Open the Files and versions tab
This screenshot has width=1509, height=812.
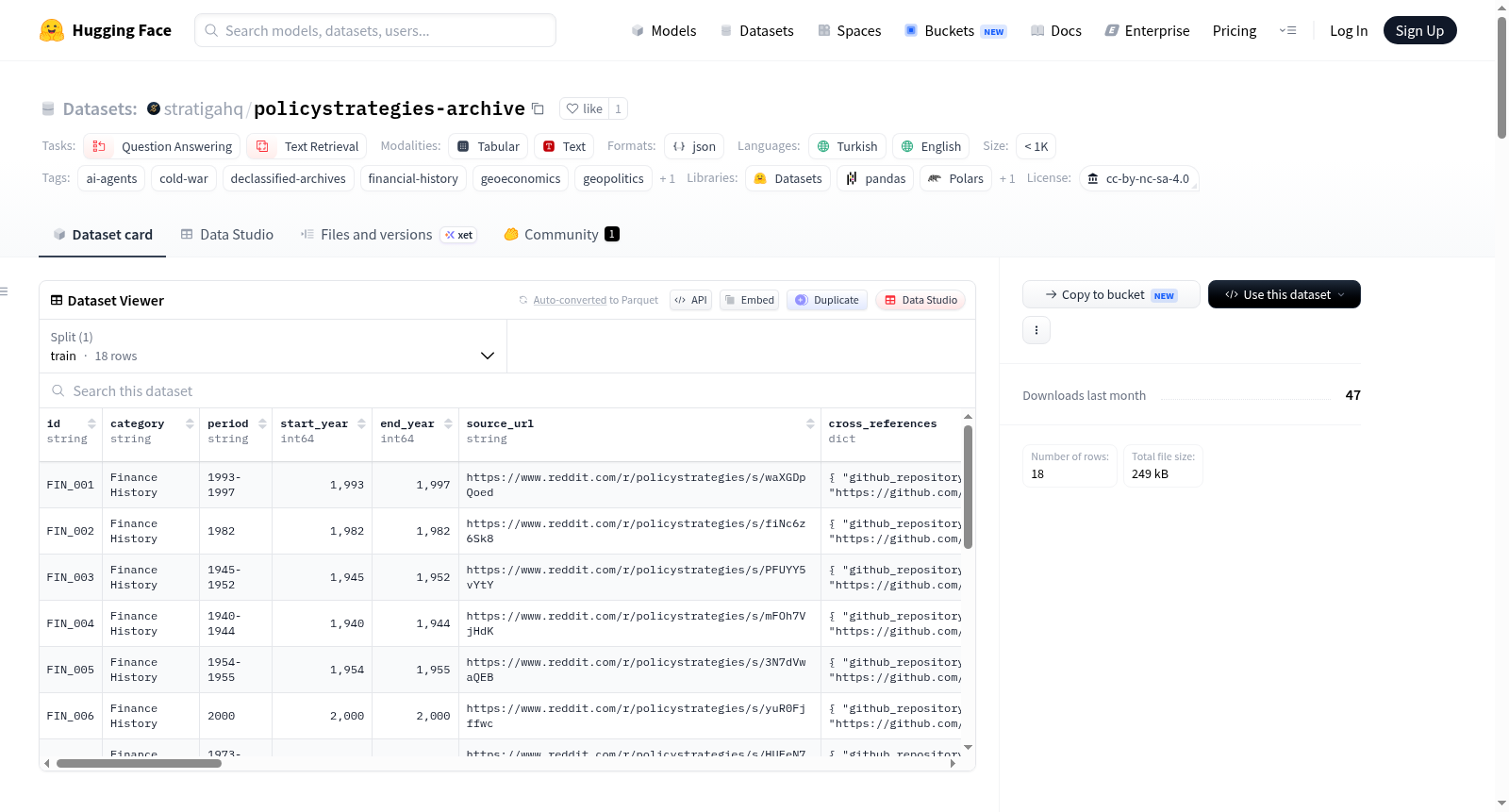pyautogui.click(x=389, y=235)
